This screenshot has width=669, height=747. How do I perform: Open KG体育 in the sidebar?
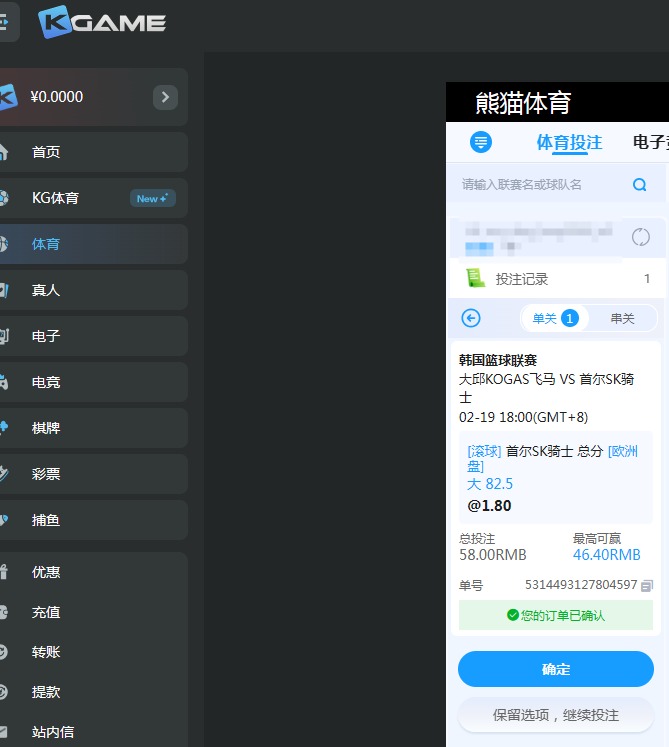pos(93,198)
